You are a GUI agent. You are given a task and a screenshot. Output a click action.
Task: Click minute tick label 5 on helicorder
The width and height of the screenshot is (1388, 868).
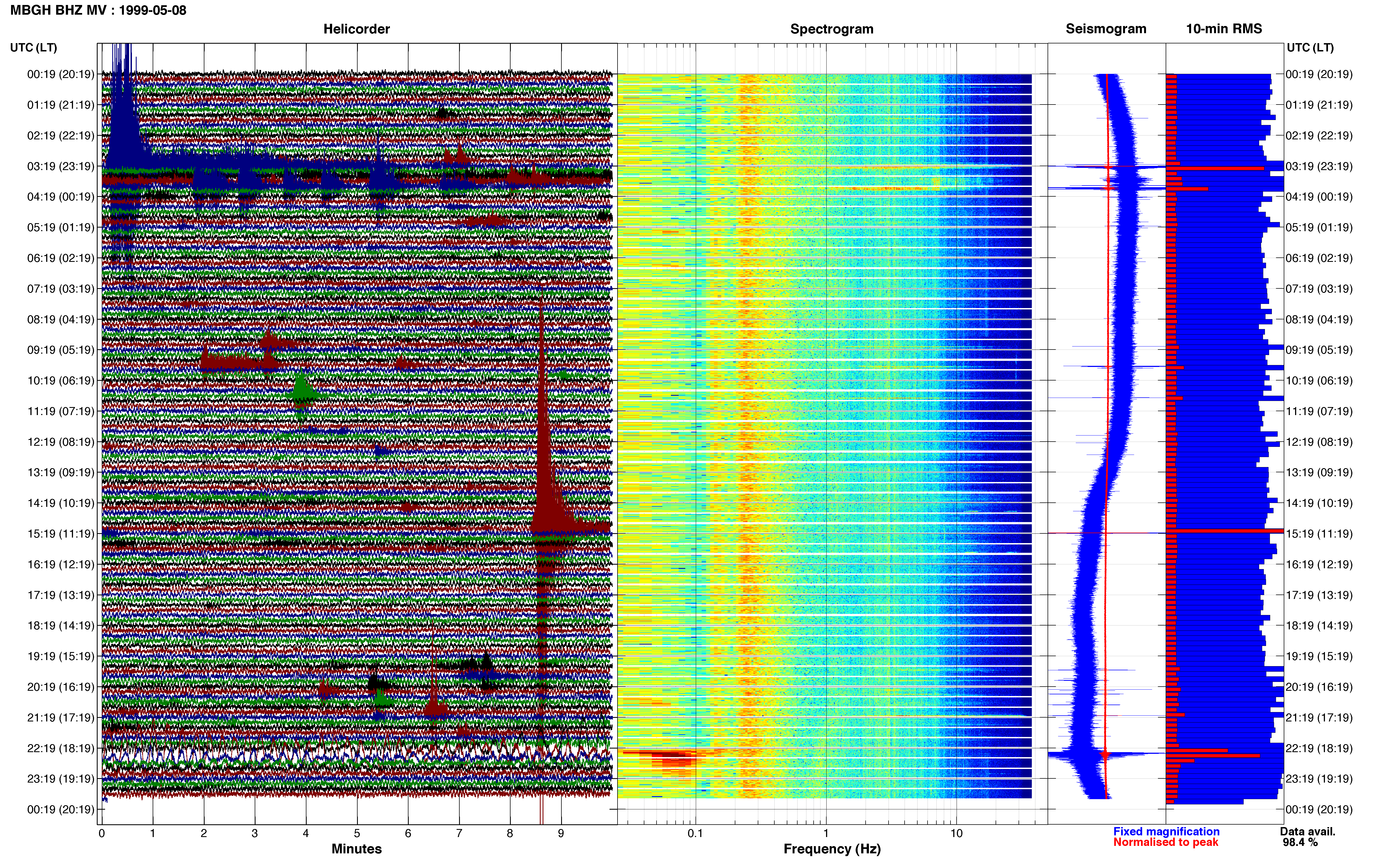click(x=357, y=833)
